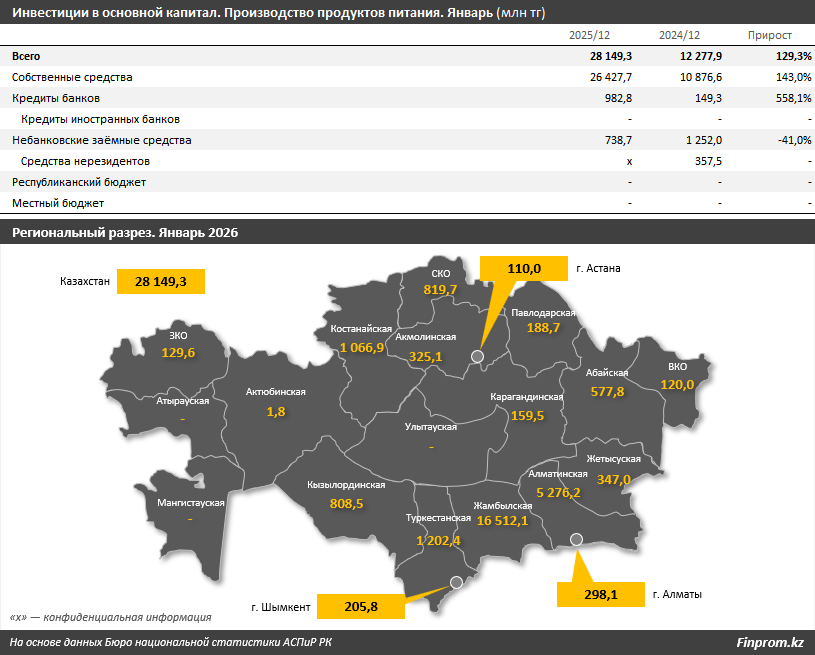Click the Finprom.kz link in footer
Screen dimensions: 815x655
(x=769, y=642)
